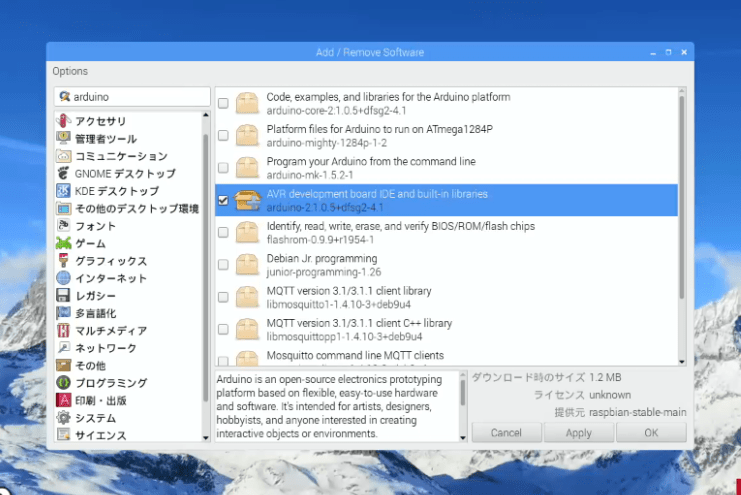Select the 多言語化 flag icon
Viewport: 741px width, 495px height.
[63, 313]
